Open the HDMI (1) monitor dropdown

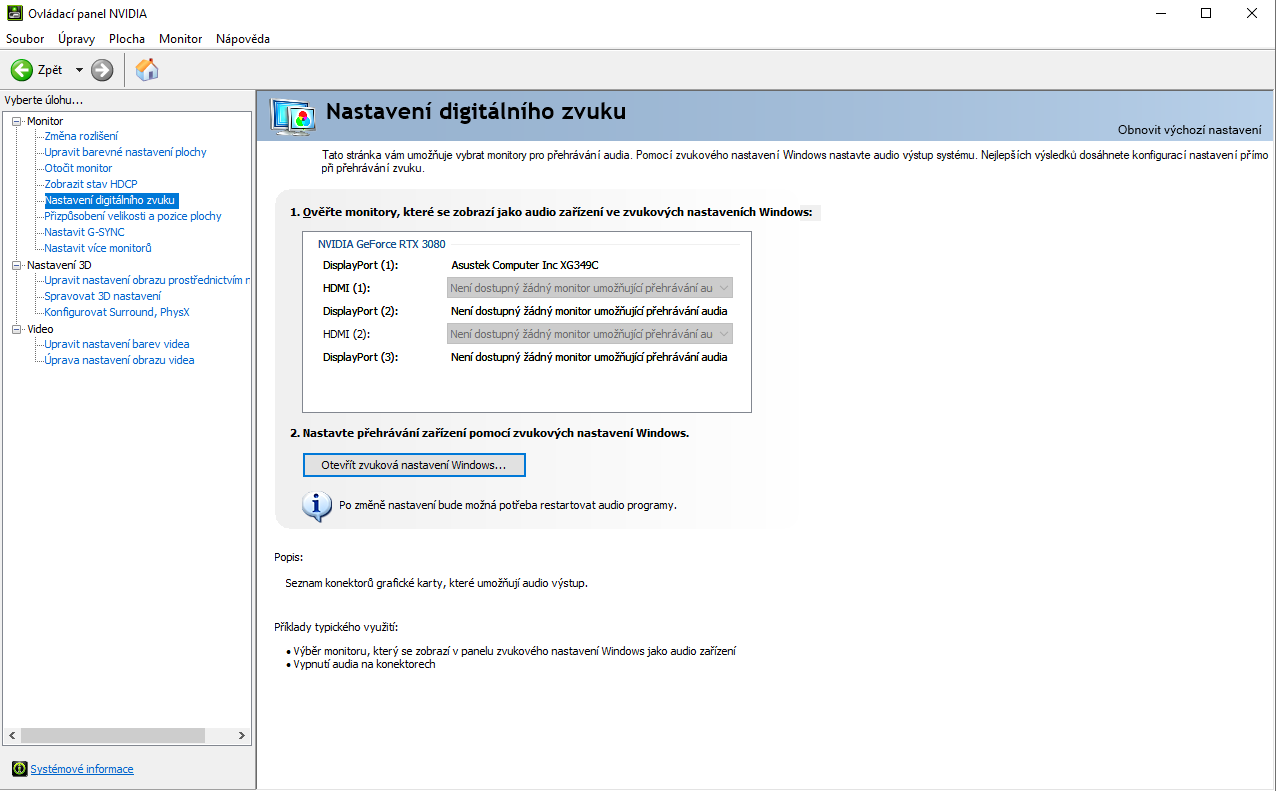point(590,288)
